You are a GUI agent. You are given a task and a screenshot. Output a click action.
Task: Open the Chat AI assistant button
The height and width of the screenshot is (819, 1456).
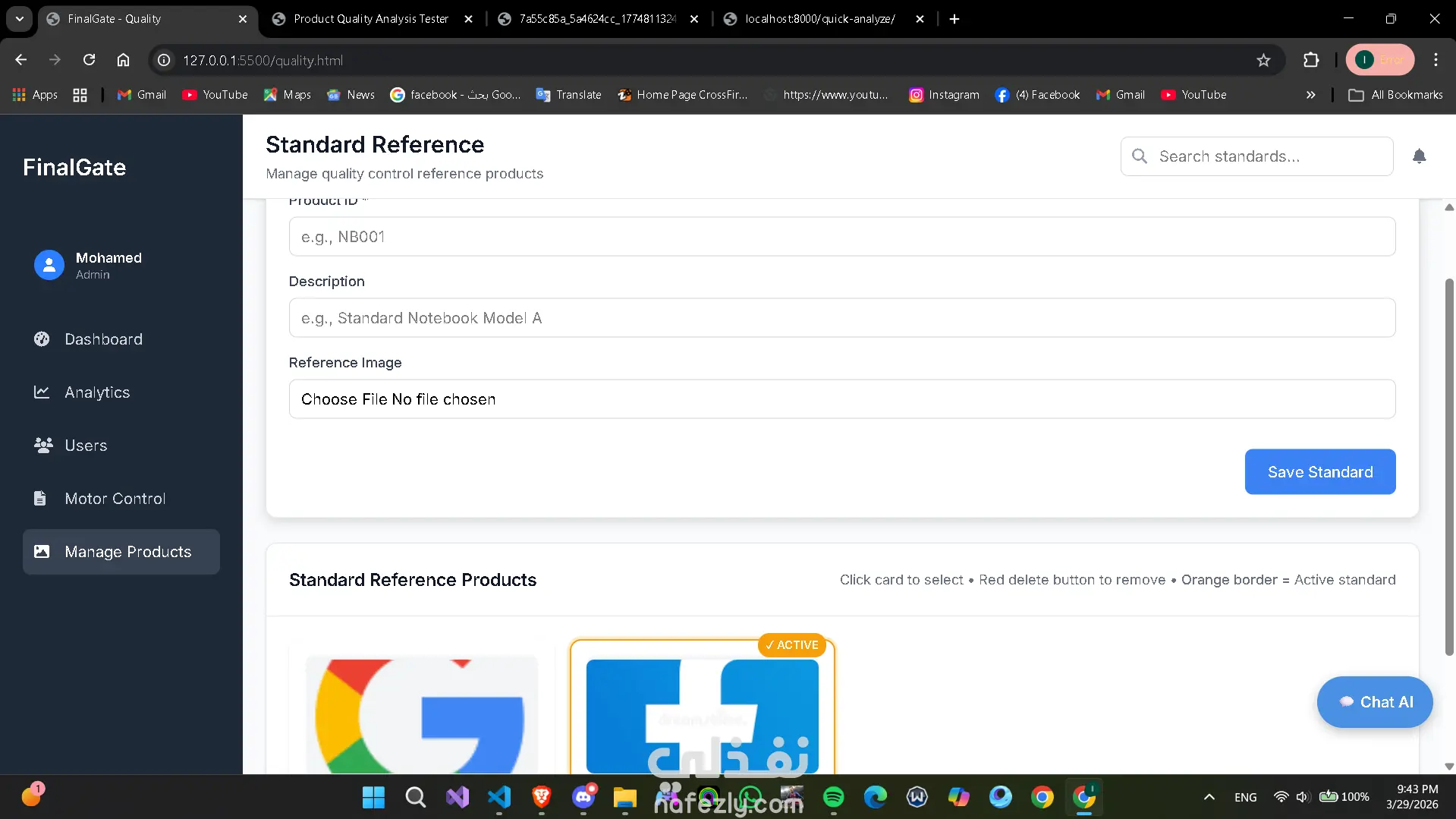click(x=1375, y=702)
